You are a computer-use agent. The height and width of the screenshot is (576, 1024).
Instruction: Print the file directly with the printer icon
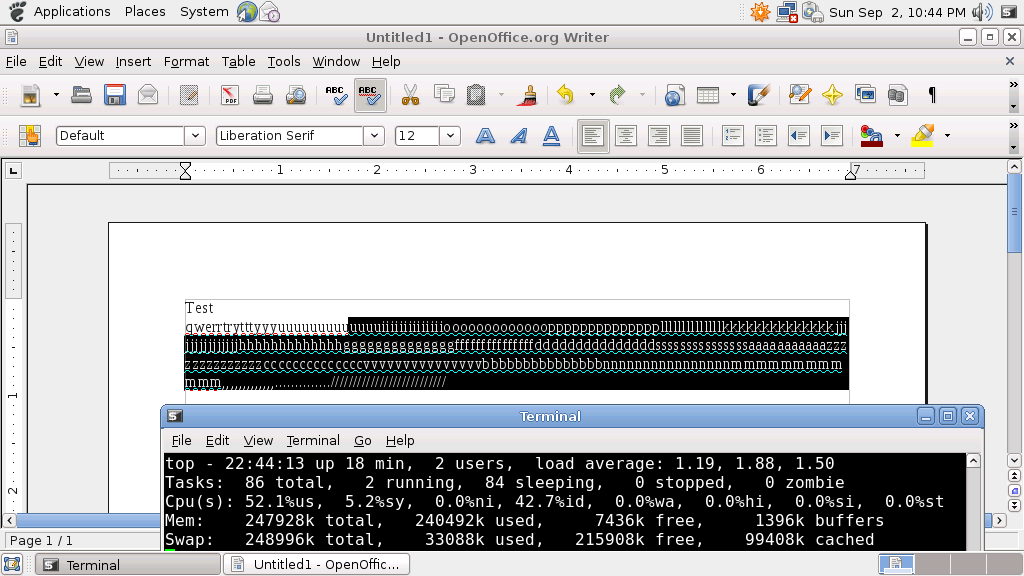coord(263,95)
